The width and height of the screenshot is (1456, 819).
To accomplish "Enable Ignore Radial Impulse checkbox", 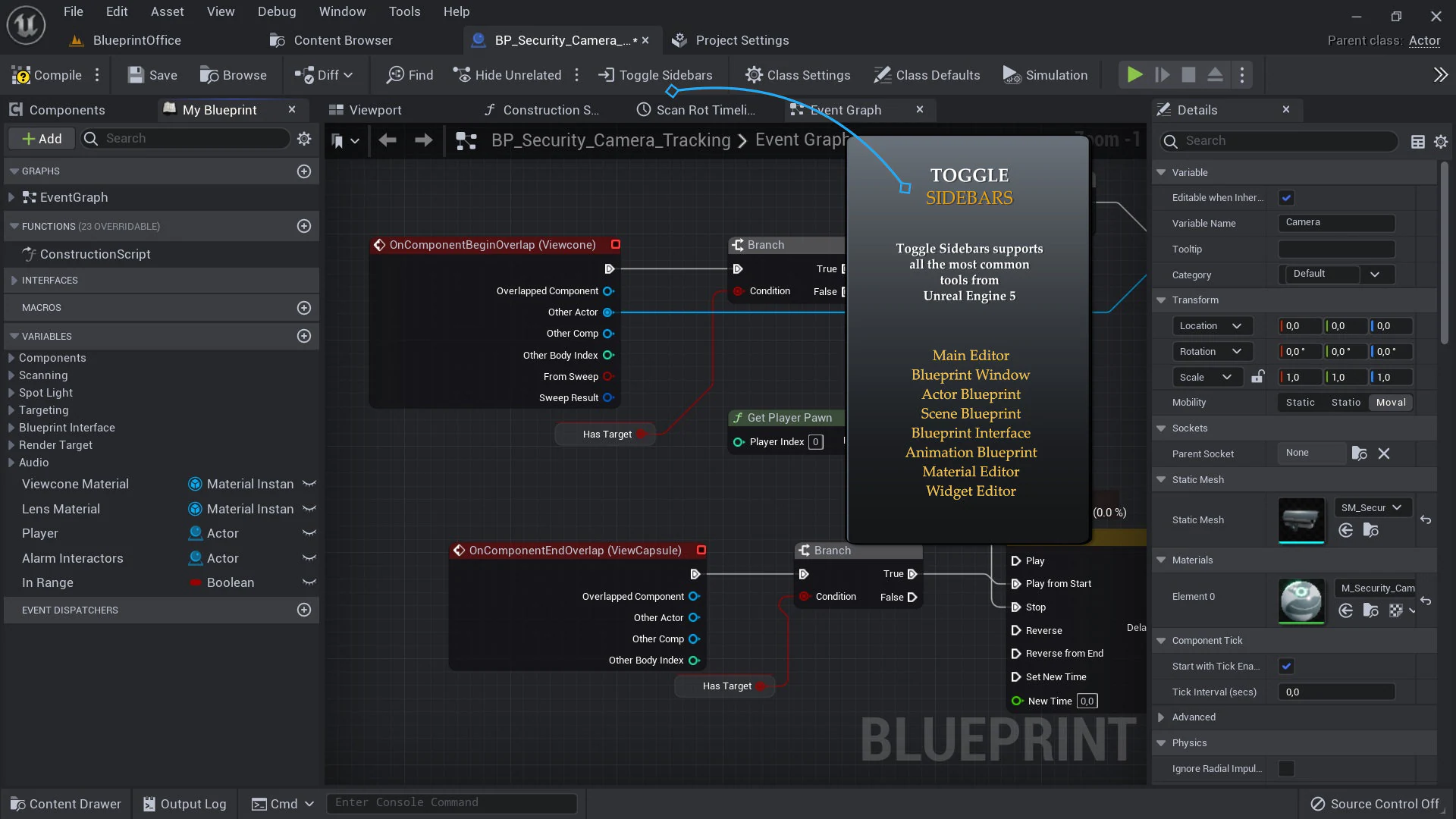I will click(x=1286, y=769).
